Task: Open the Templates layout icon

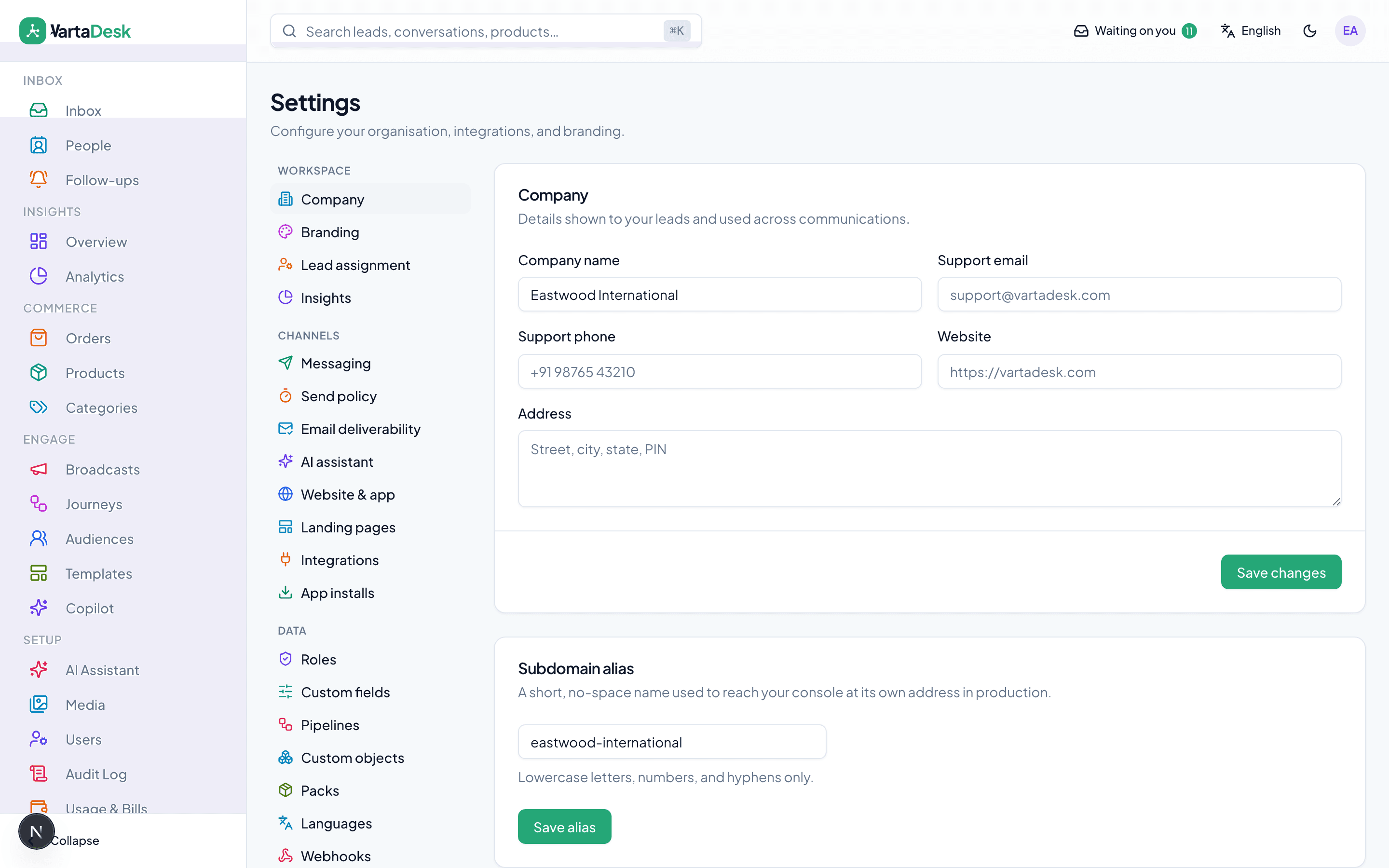Action: pyautogui.click(x=39, y=573)
